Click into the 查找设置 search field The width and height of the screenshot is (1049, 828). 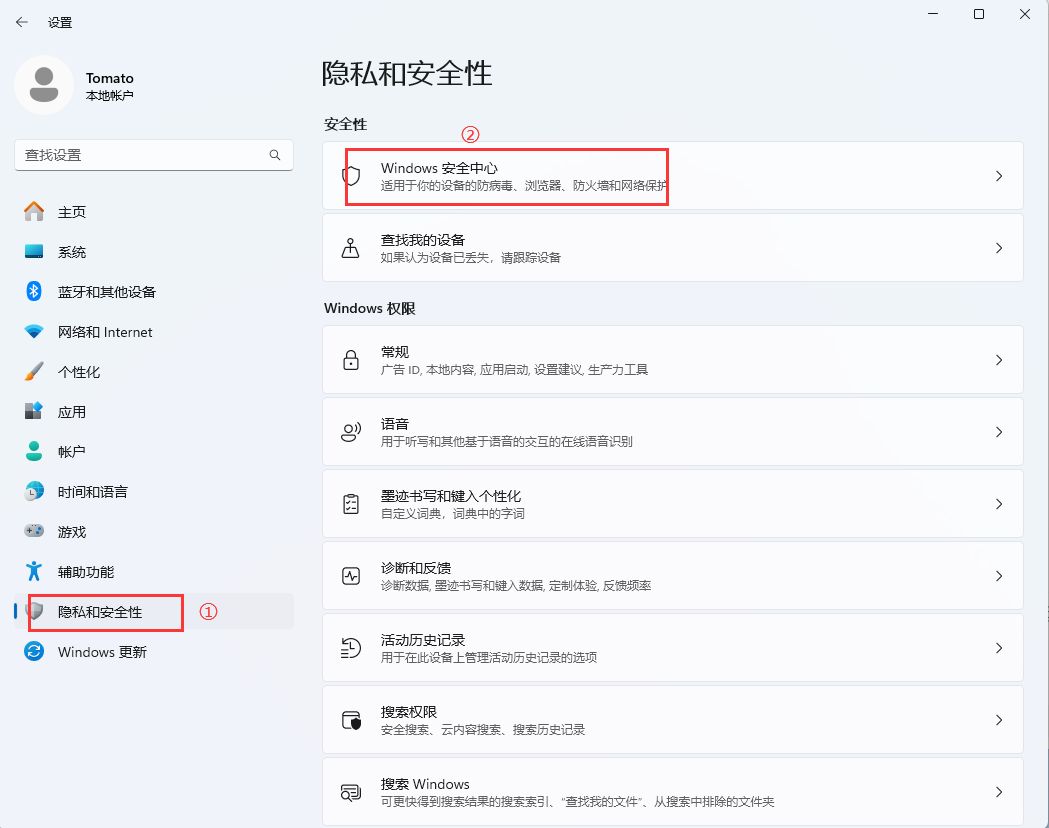click(x=140, y=155)
